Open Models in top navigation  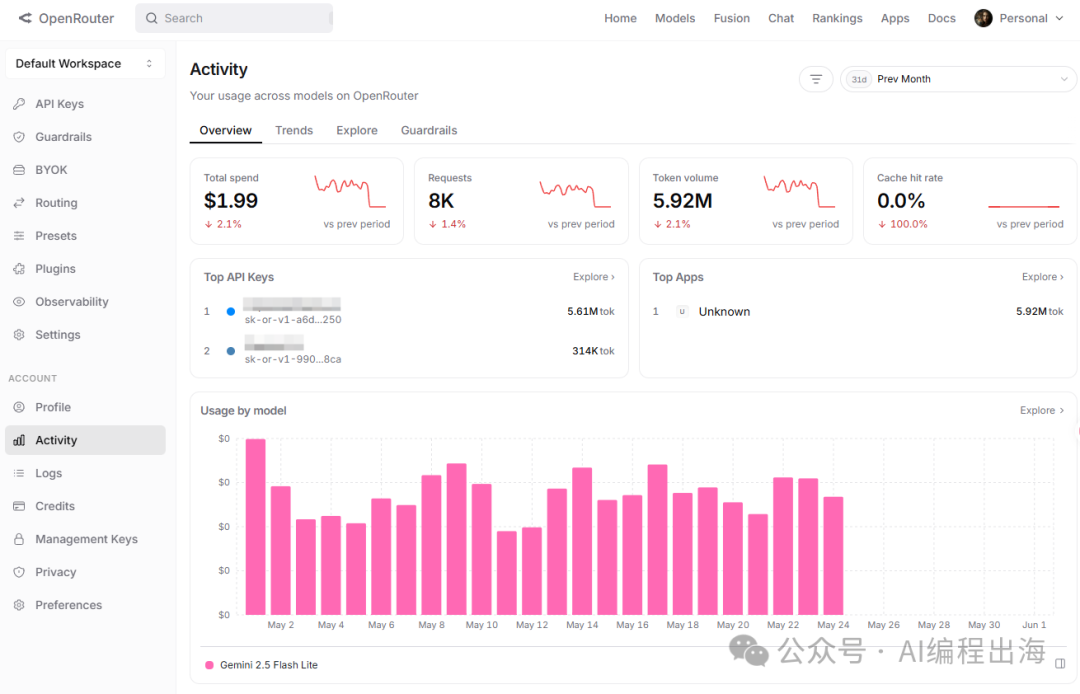pos(675,18)
